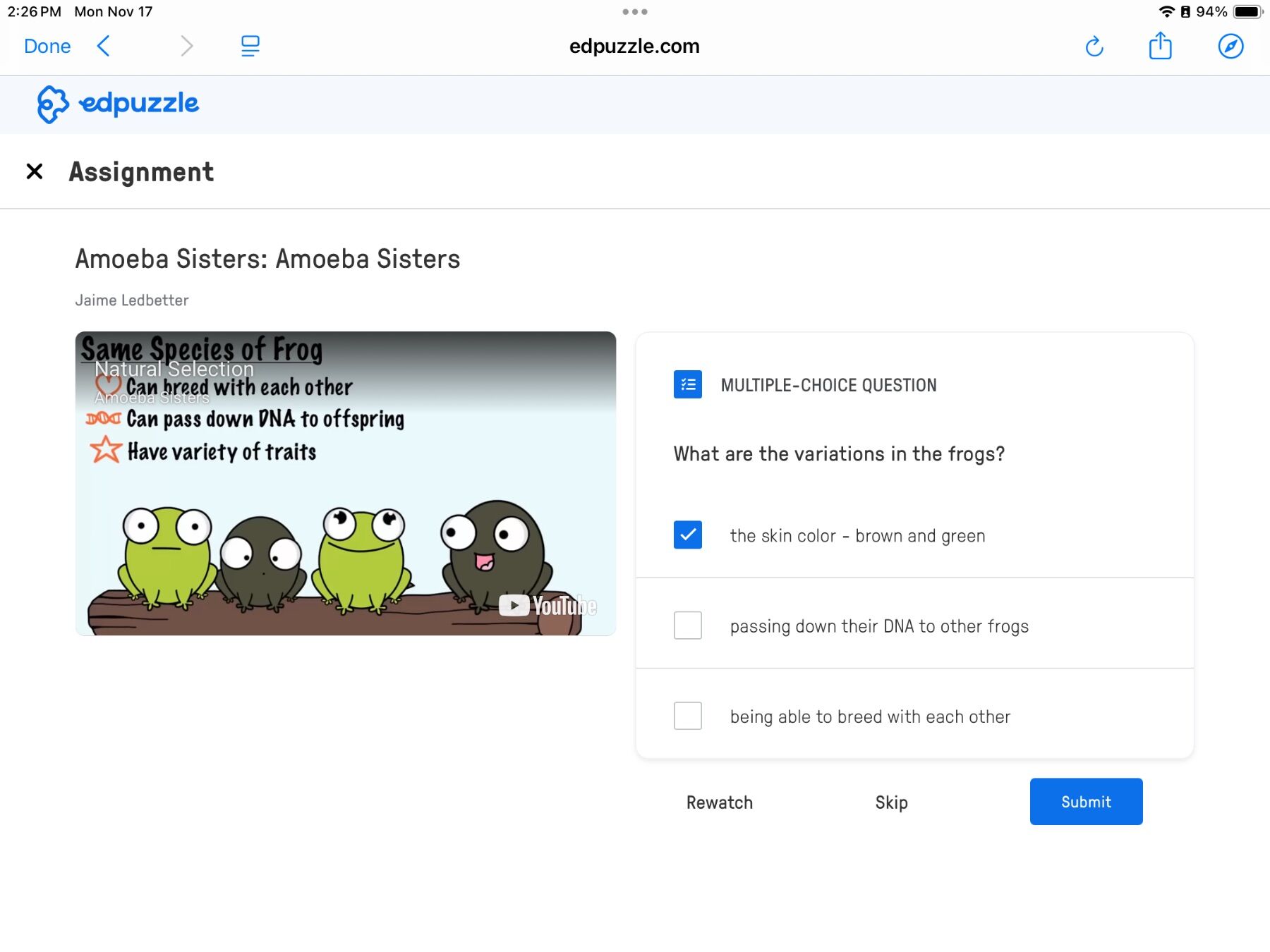The image size is (1270, 952).
Task: Click the multiple-choice question icon
Action: point(688,384)
